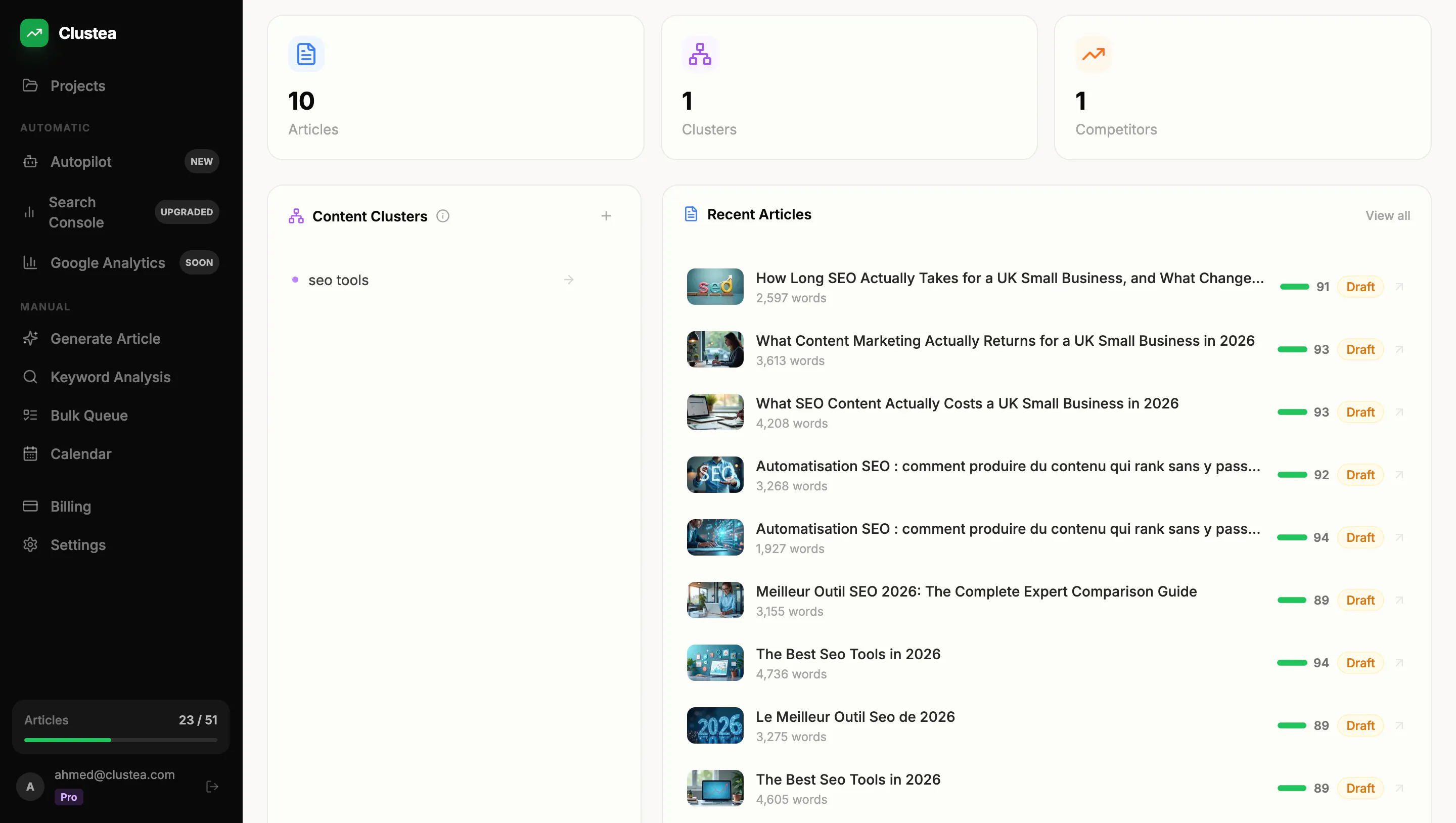Open external link arrow for 'Meilleur Outil SEO 2026'

[x=1399, y=600]
